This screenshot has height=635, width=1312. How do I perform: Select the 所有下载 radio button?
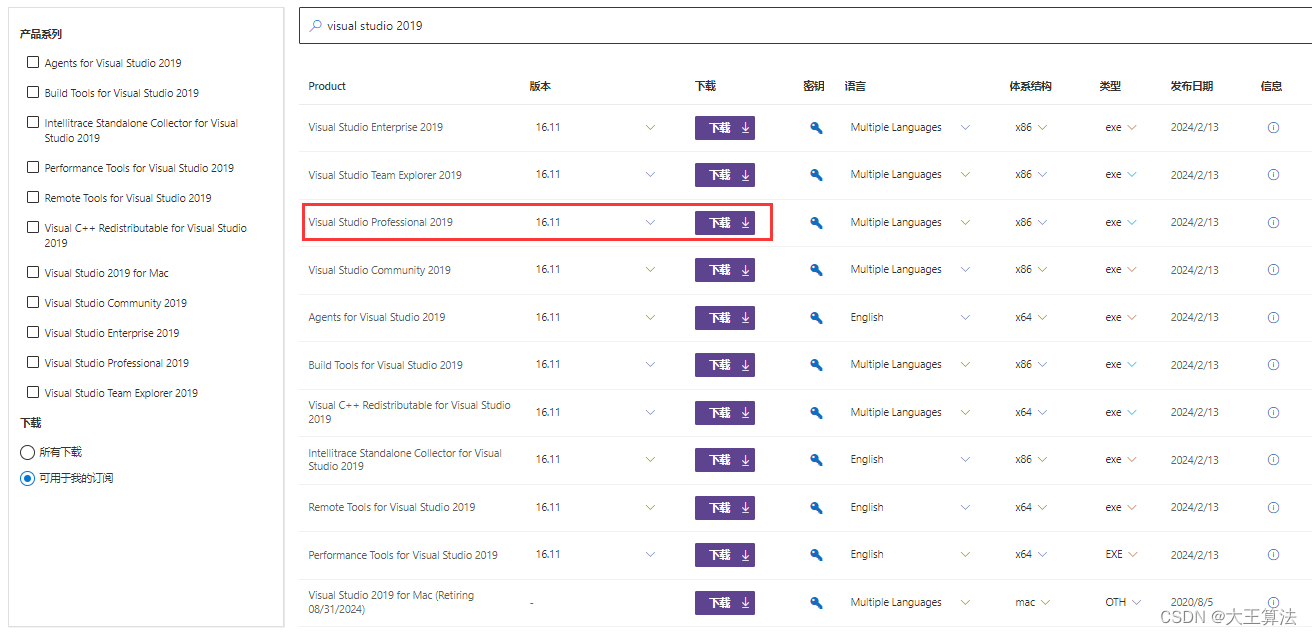(x=28, y=453)
